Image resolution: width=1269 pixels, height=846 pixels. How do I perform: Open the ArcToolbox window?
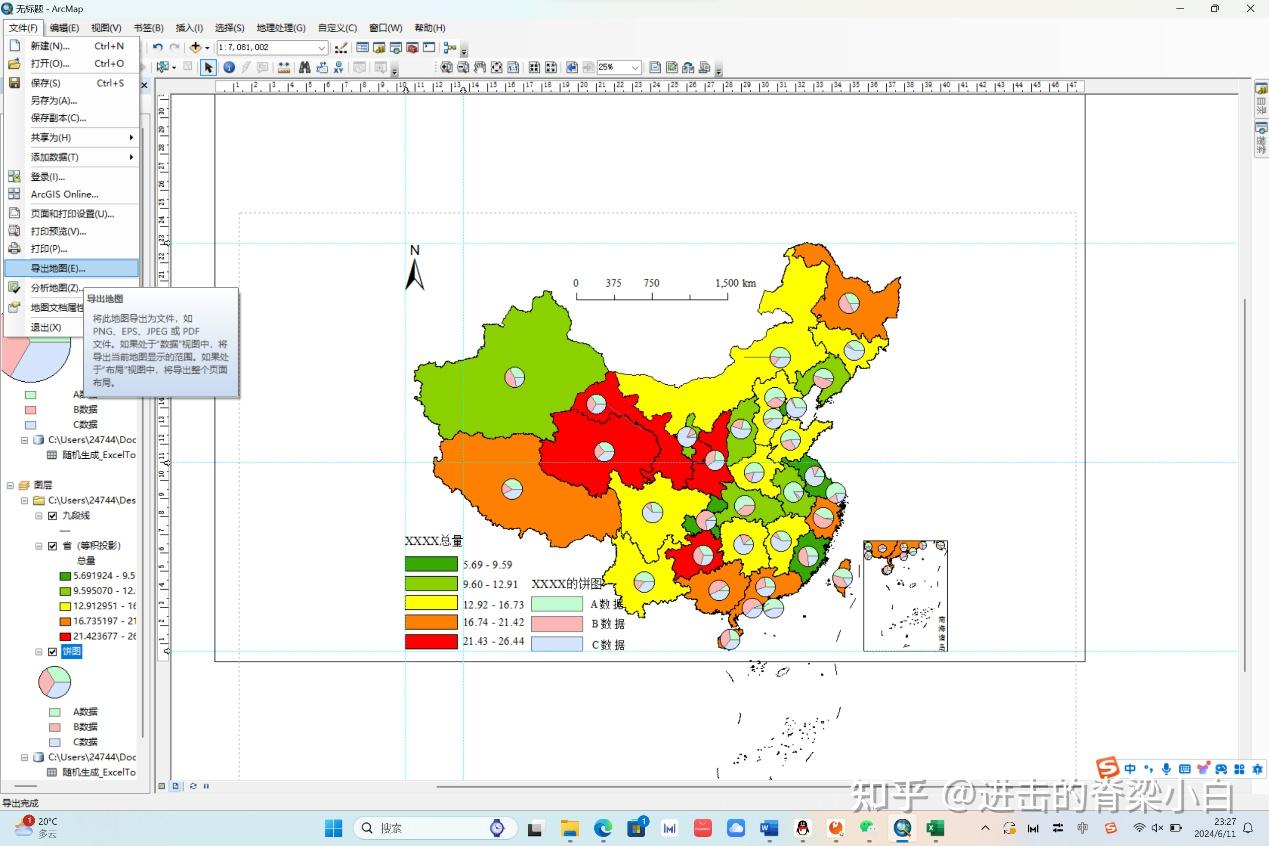(x=414, y=46)
